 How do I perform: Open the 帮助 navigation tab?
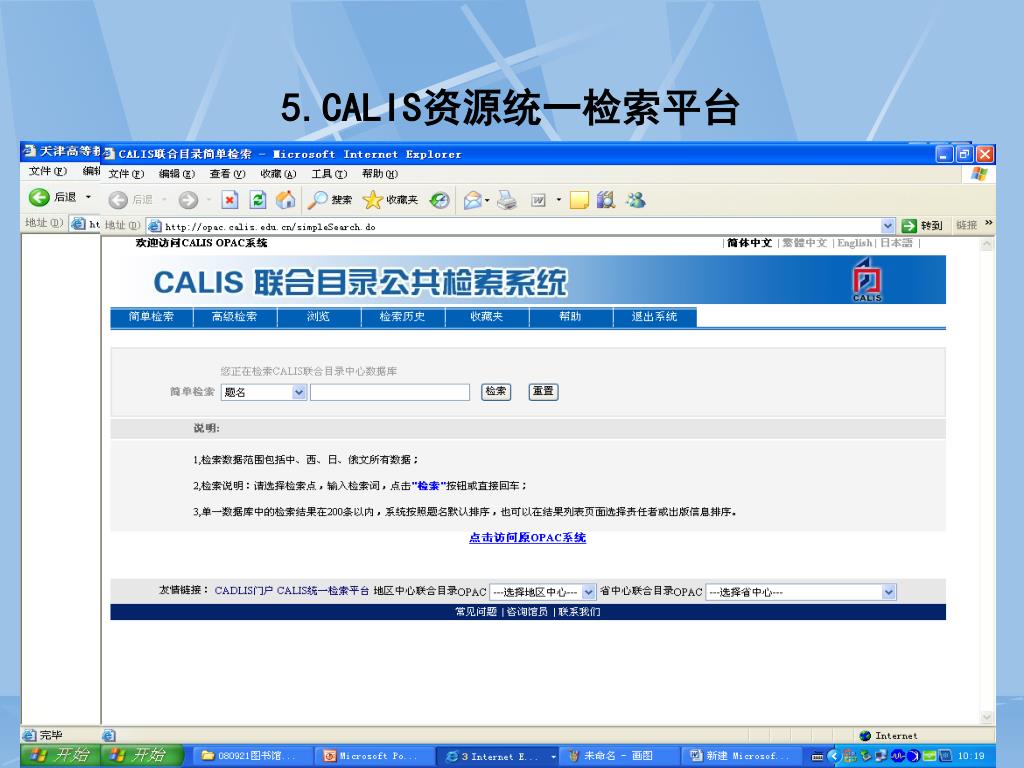click(x=571, y=317)
